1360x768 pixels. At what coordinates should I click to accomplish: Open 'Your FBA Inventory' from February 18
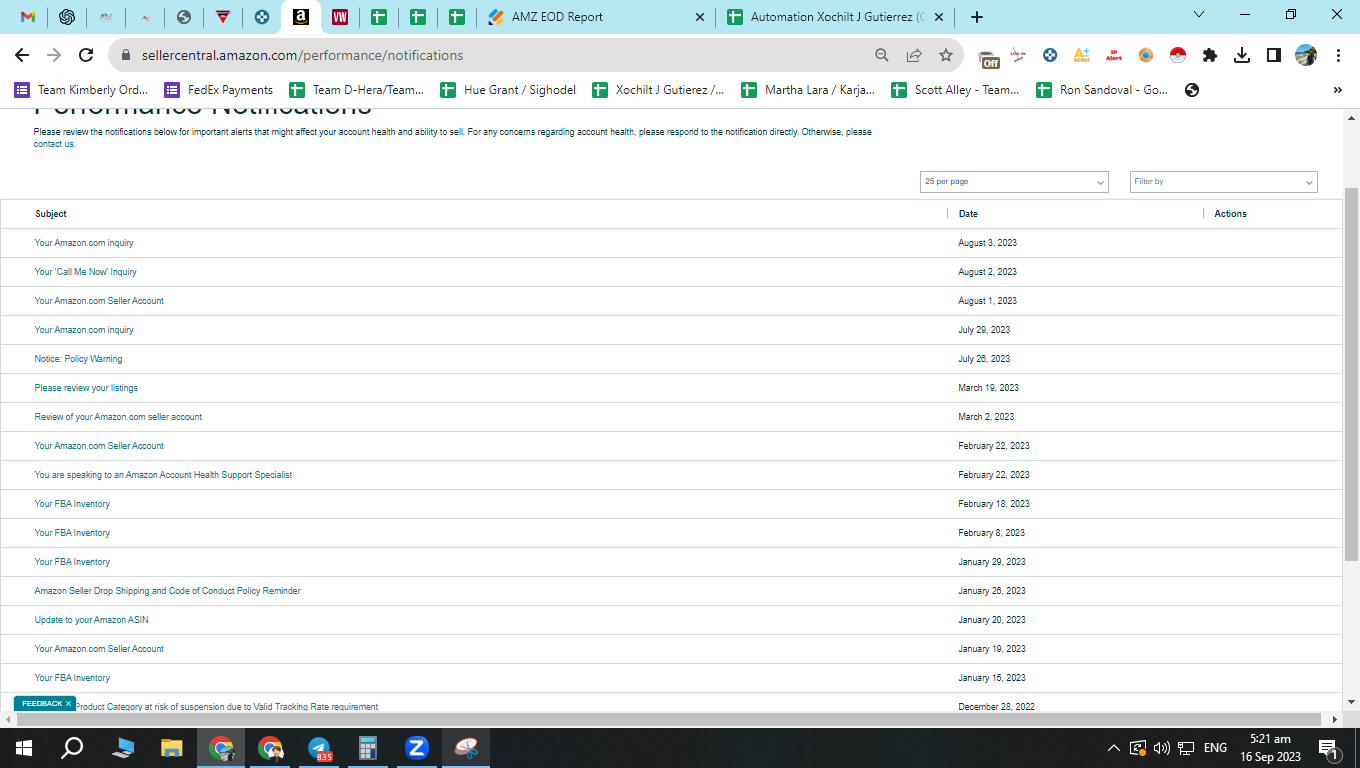tap(72, 504)
